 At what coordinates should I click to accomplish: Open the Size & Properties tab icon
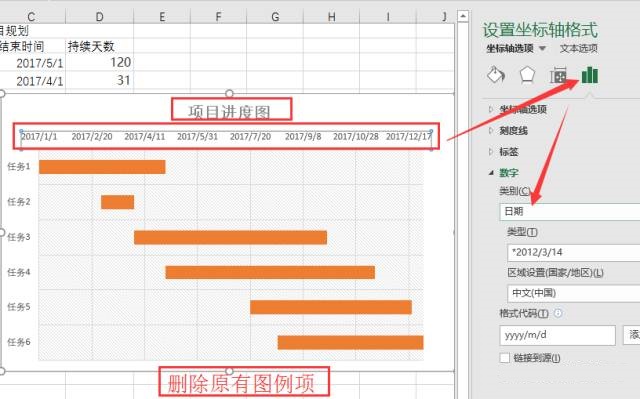558,75
